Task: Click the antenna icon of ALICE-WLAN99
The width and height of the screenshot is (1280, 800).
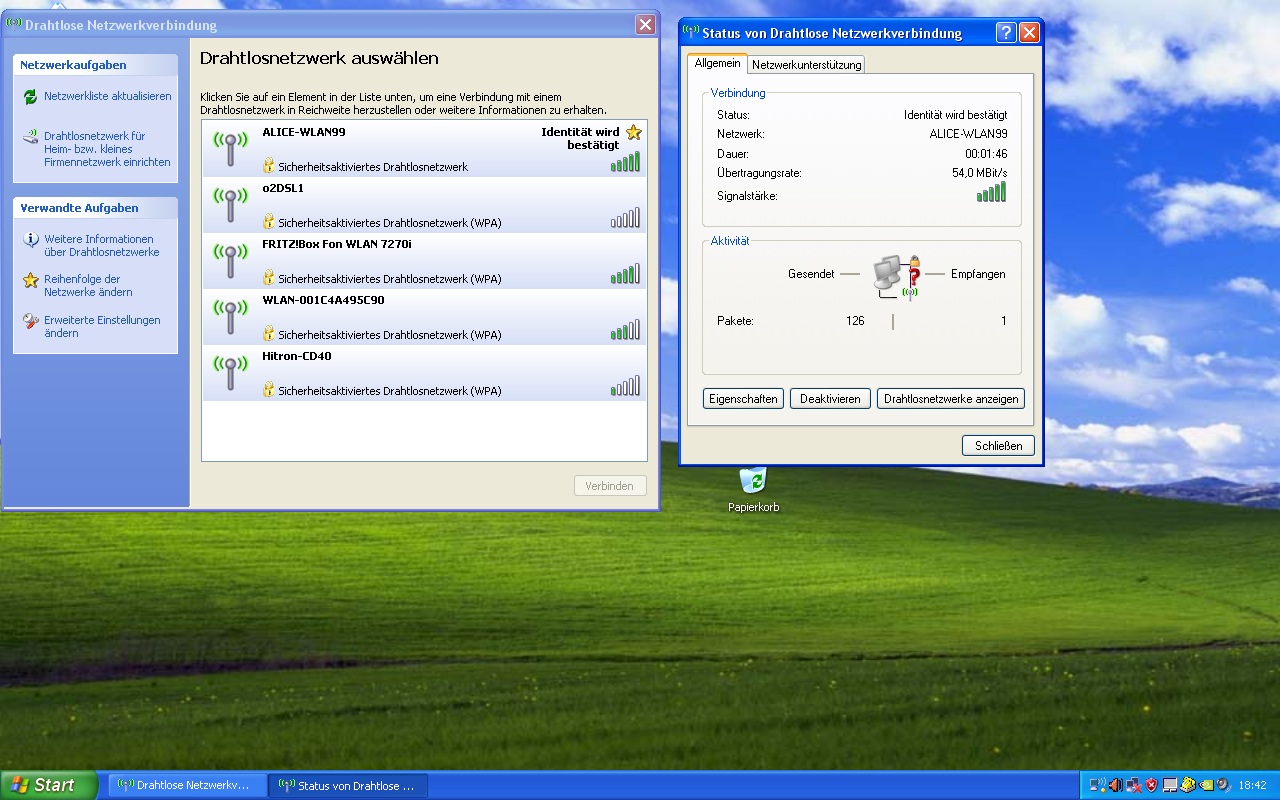Action: tap(230, 149)
